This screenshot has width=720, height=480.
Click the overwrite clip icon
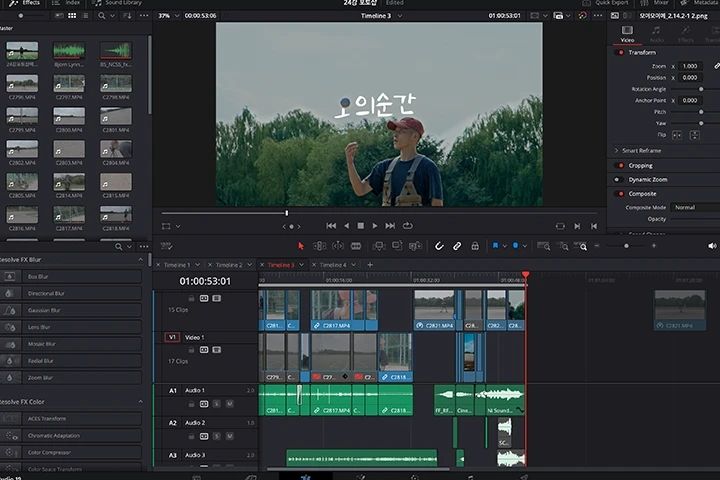point(397,246)
